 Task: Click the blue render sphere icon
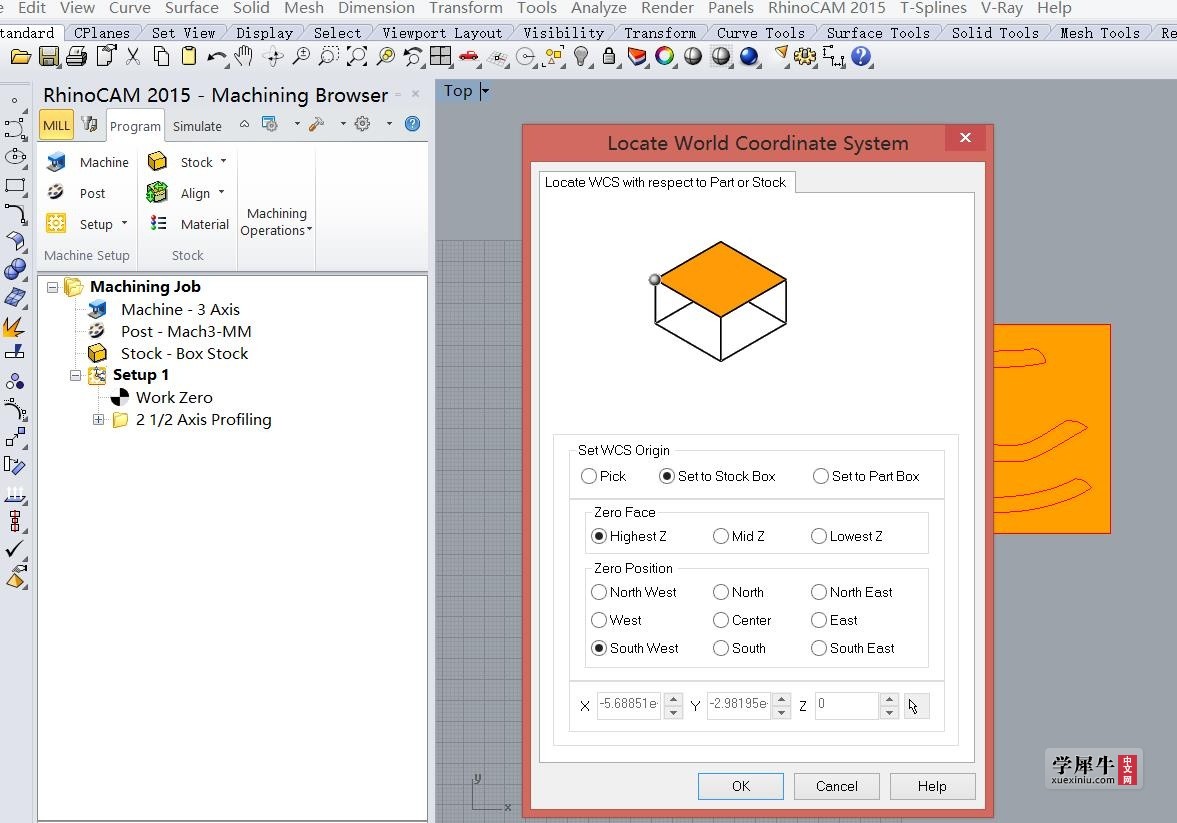[748, 57]
